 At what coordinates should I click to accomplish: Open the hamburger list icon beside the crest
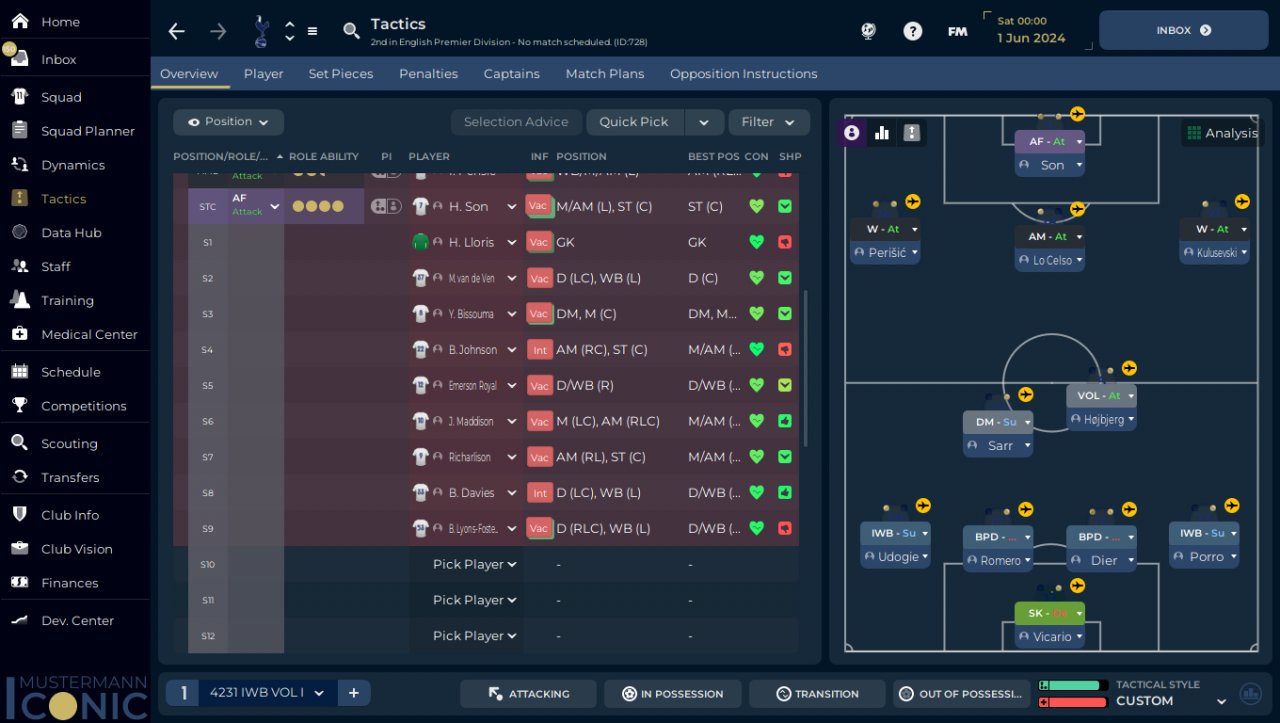coord(312,31)
